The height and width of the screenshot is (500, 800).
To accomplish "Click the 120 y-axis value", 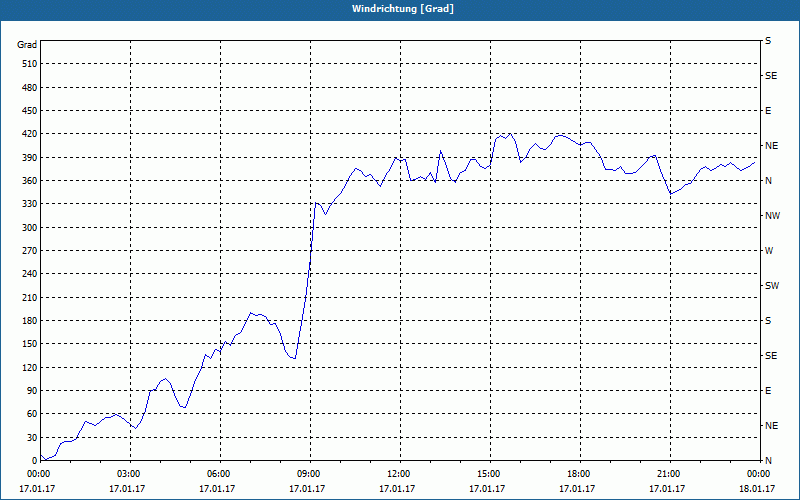I will click(x=30, y=367).
